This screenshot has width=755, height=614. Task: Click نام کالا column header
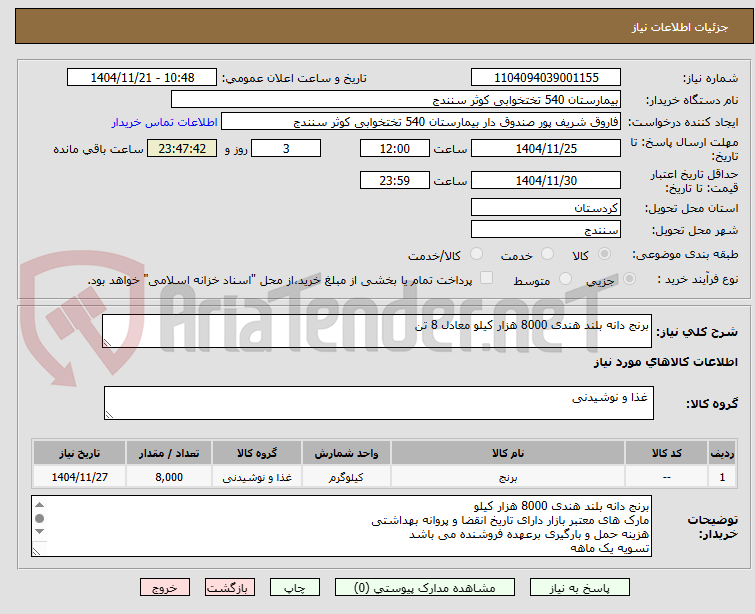coord(508,453)
